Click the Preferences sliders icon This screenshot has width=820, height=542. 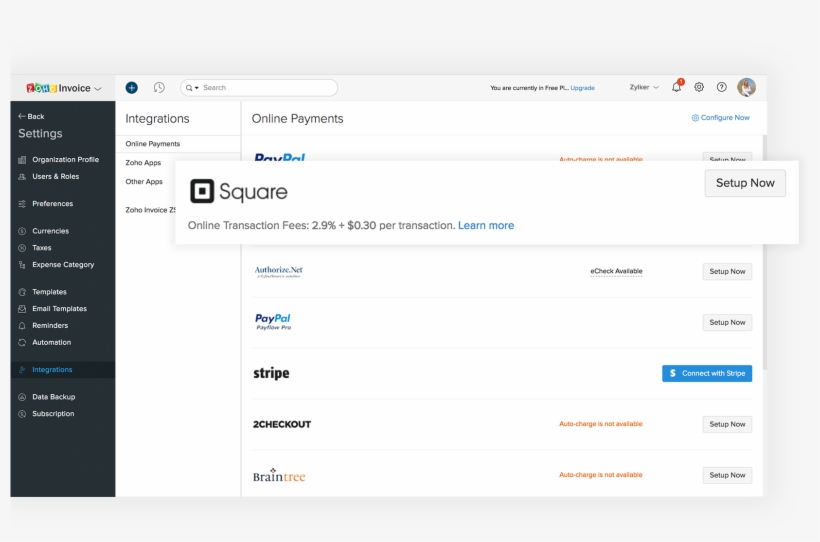[x=22, y=204]
